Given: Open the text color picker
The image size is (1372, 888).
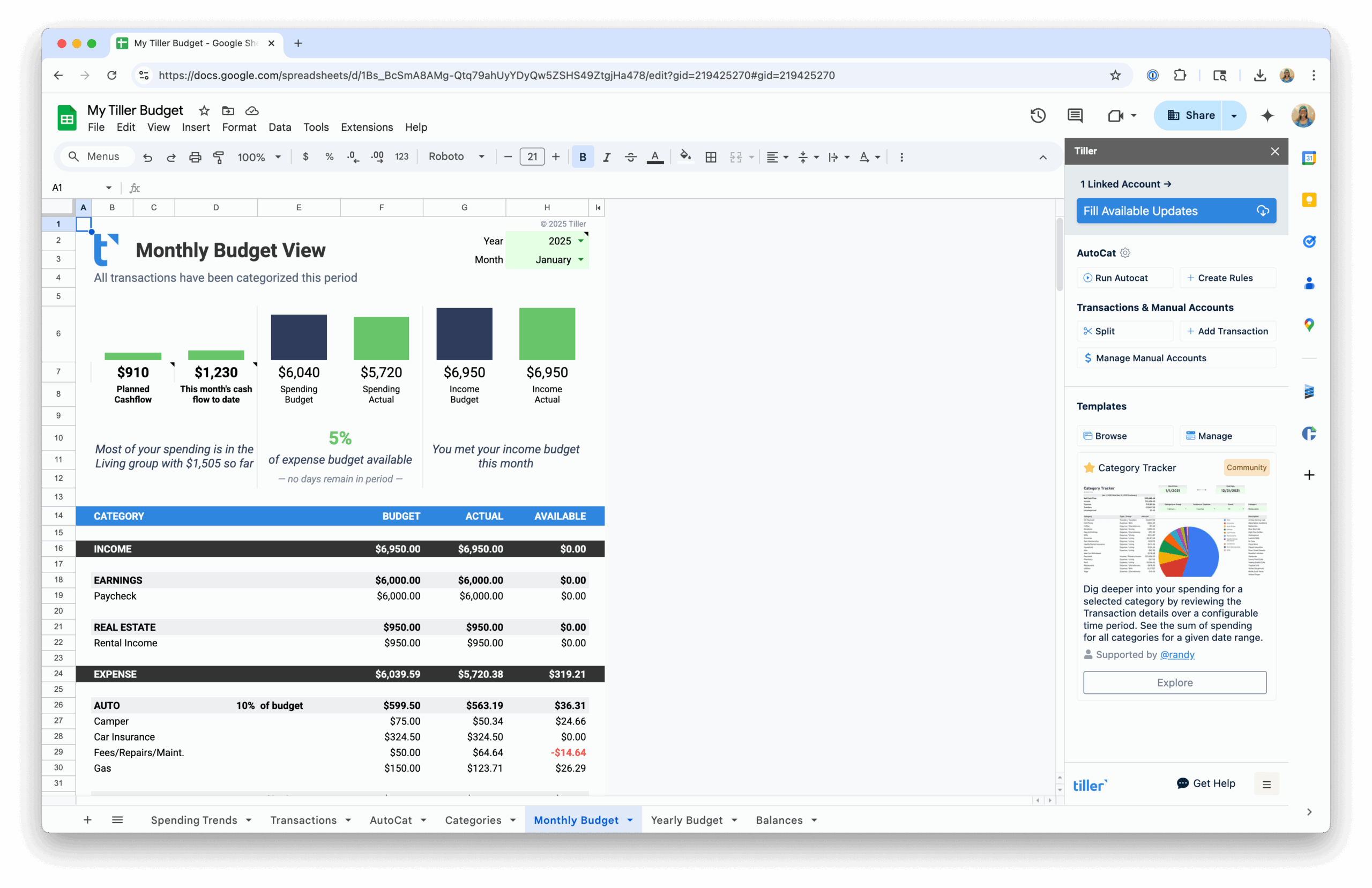Looking at the screenshot, I should tap(655, 156).
